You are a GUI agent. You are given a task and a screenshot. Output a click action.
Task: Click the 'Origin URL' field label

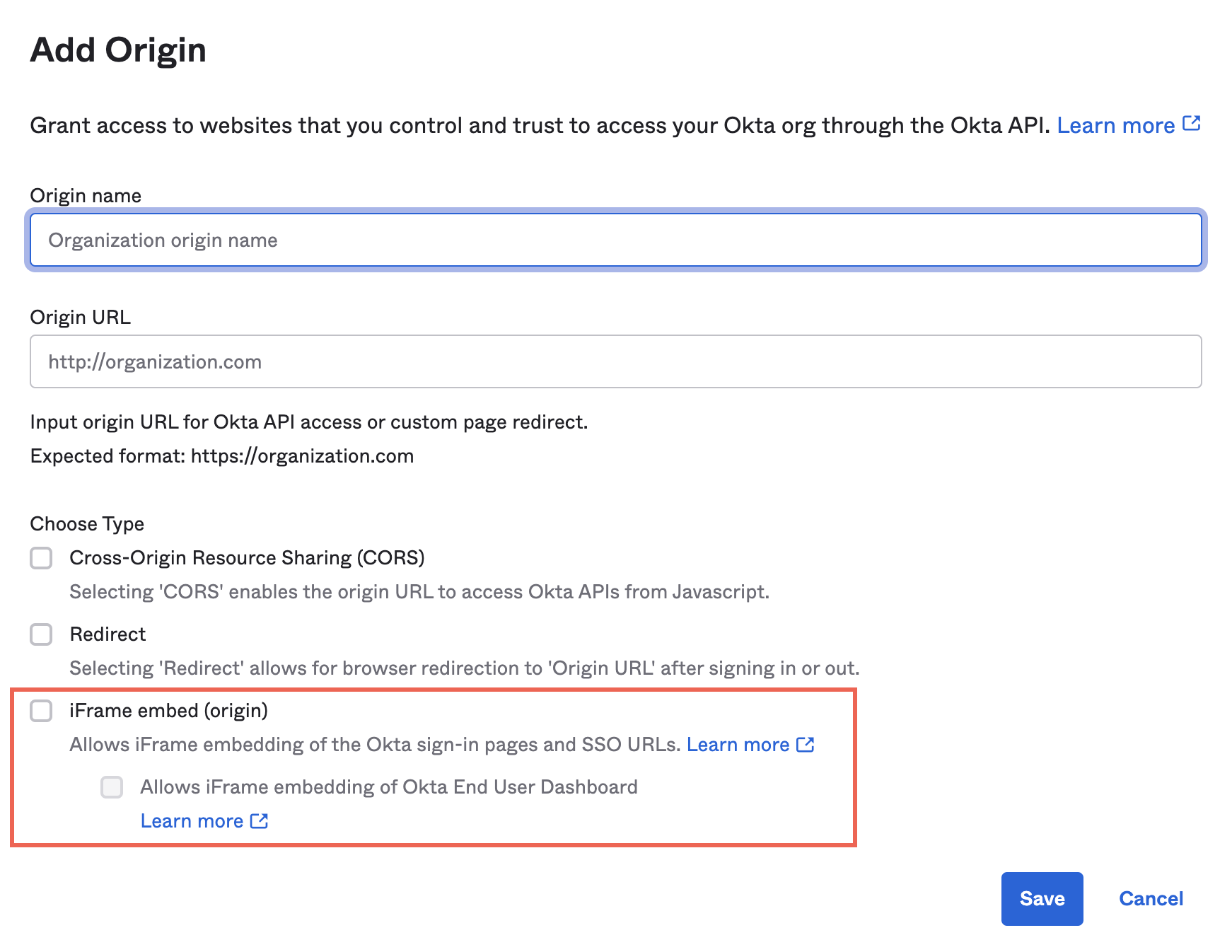(81, 318)
